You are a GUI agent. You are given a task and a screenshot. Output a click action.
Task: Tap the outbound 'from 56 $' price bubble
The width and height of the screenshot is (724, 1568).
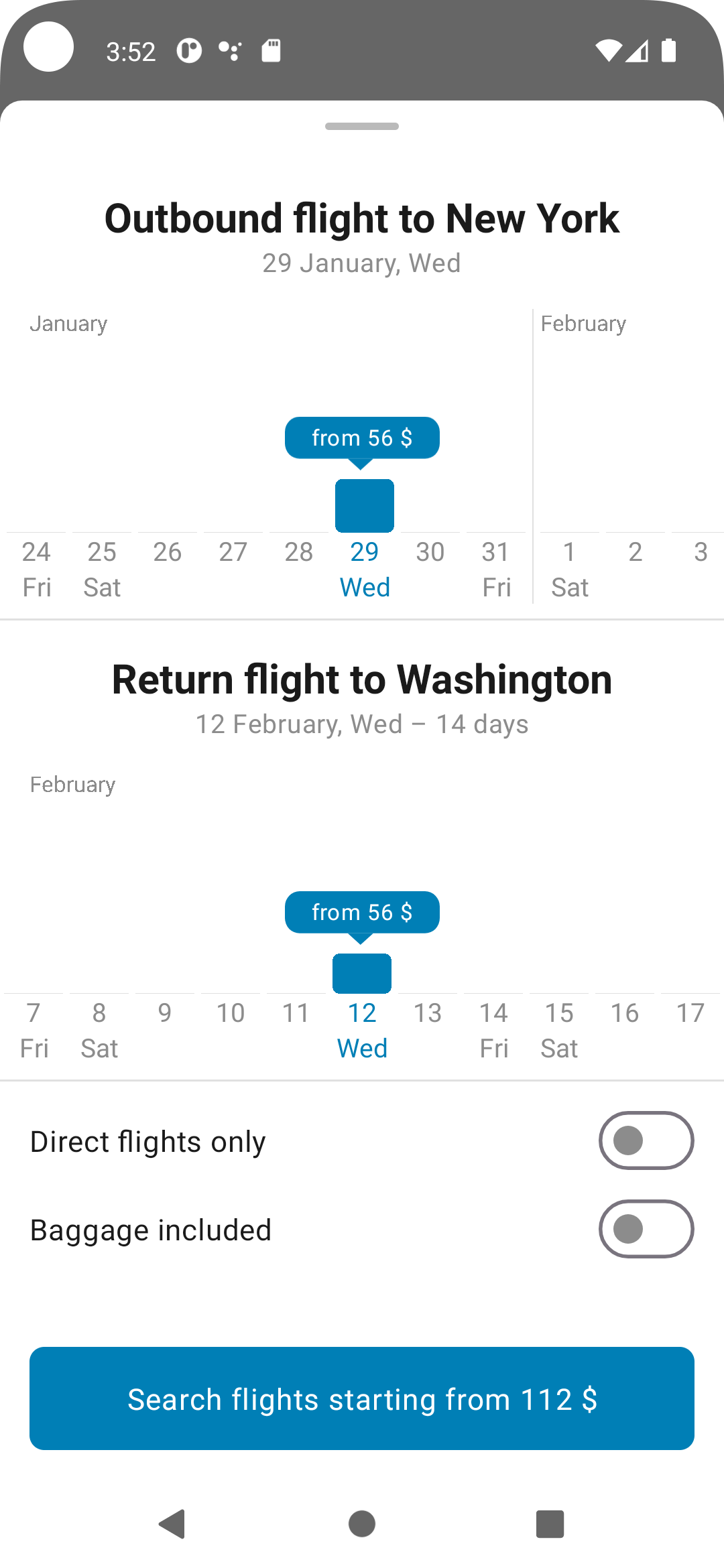(x=362, y=438)
